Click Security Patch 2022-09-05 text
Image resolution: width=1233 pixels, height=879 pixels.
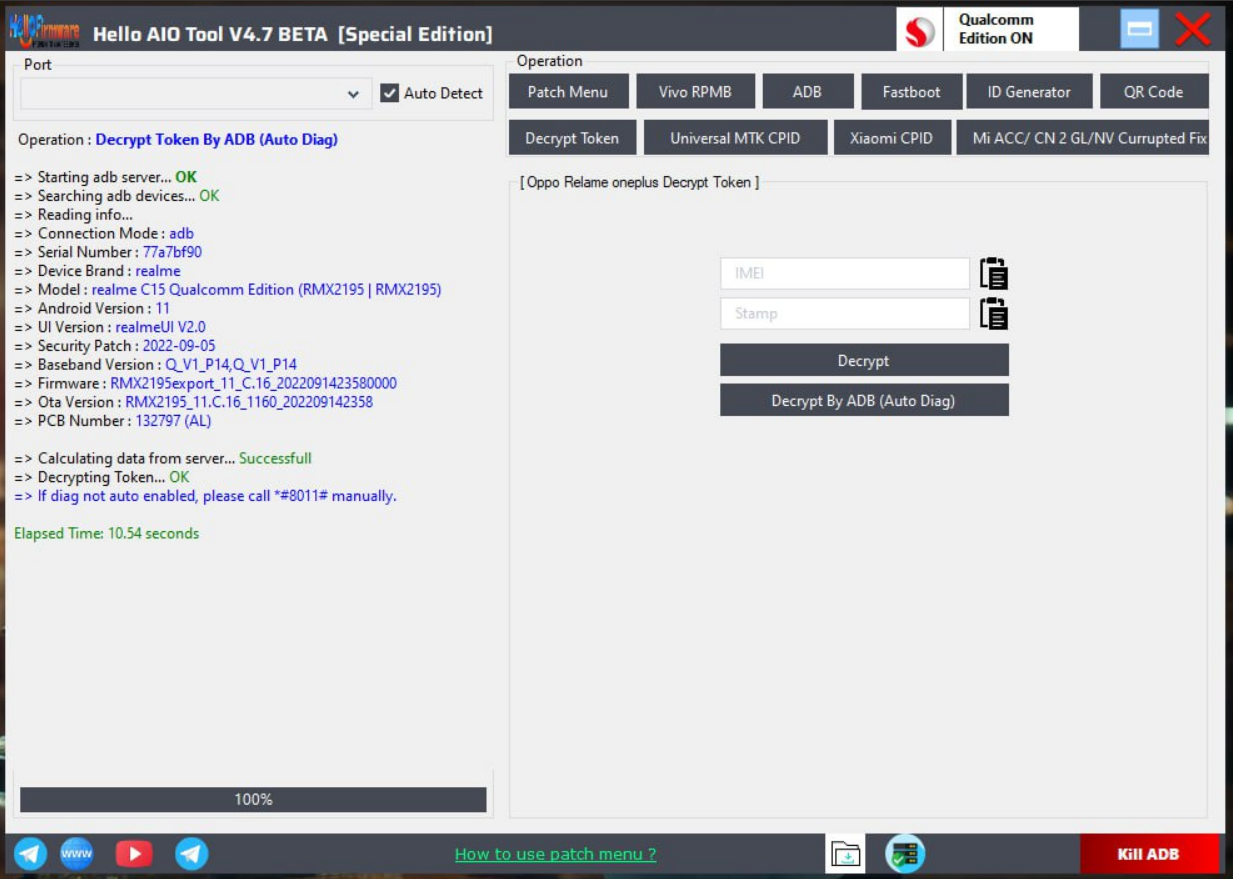tap(179, 345)
